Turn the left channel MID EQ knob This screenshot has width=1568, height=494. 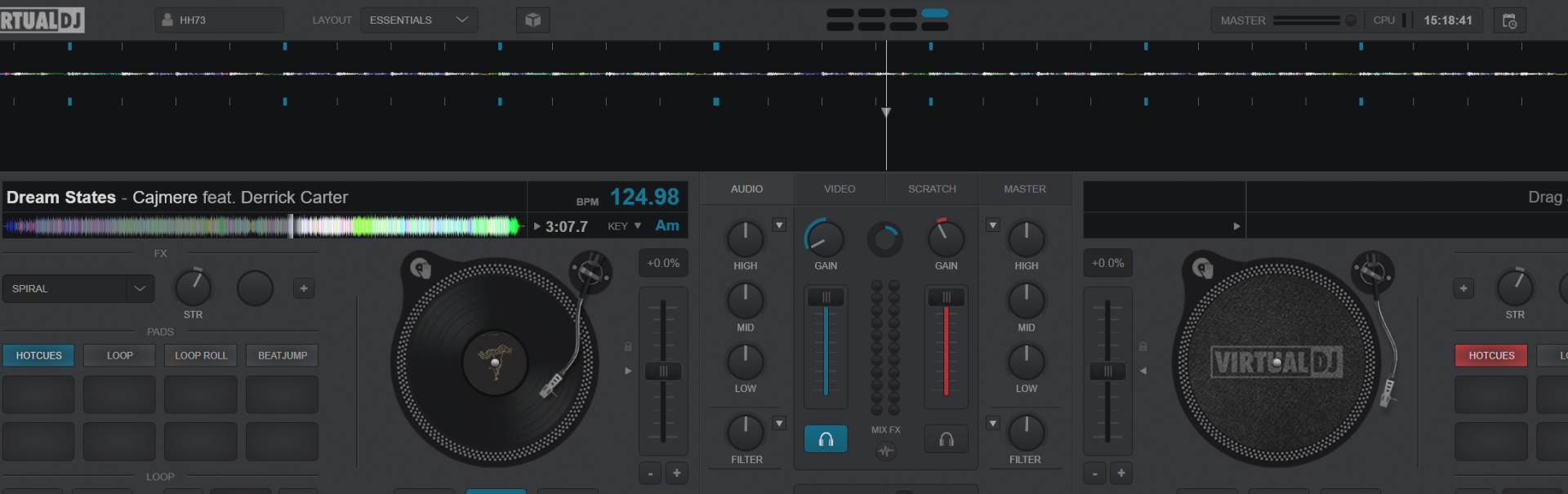click(745, 300)
